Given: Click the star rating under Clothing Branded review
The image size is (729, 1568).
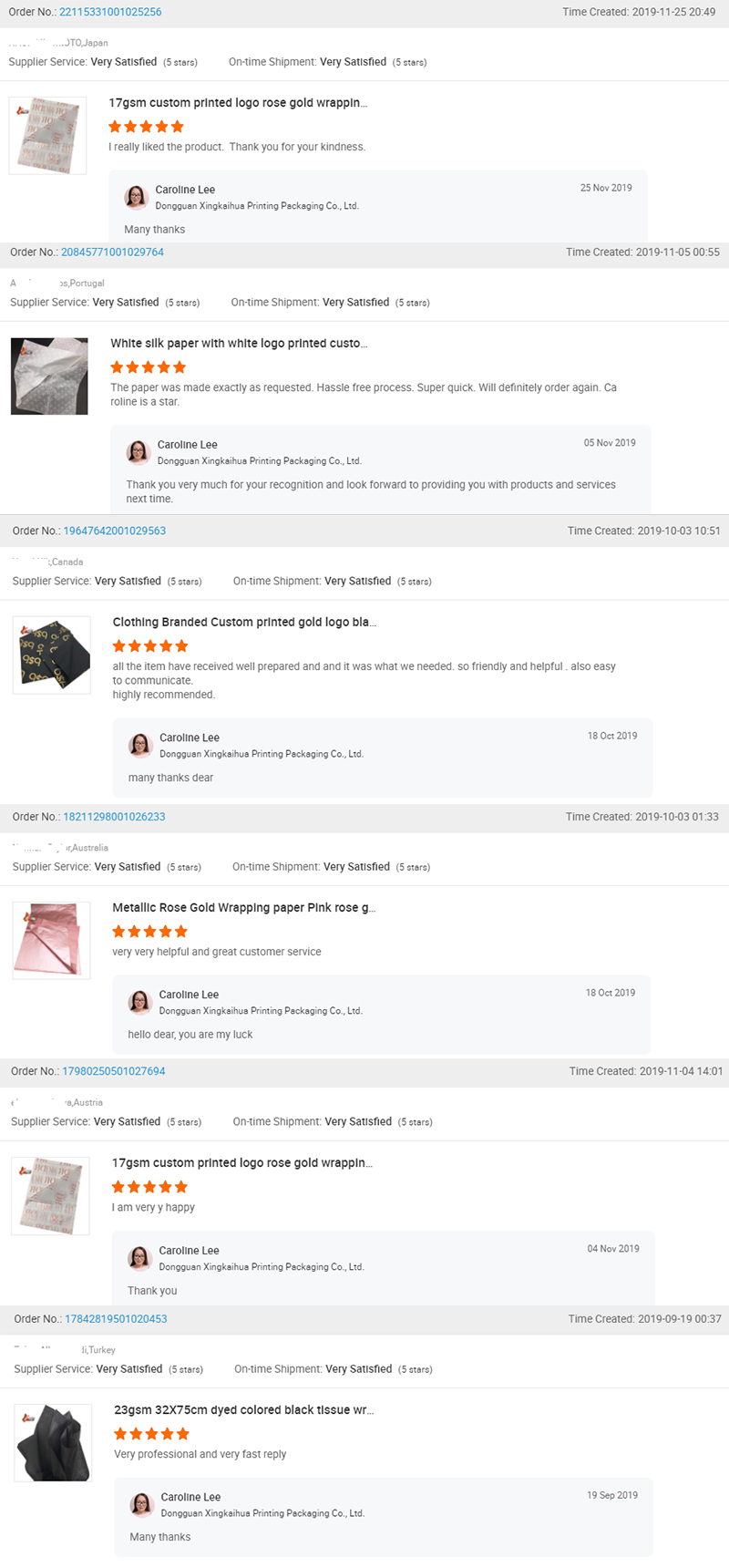Looking at the screenshot, I should point(150,646).
